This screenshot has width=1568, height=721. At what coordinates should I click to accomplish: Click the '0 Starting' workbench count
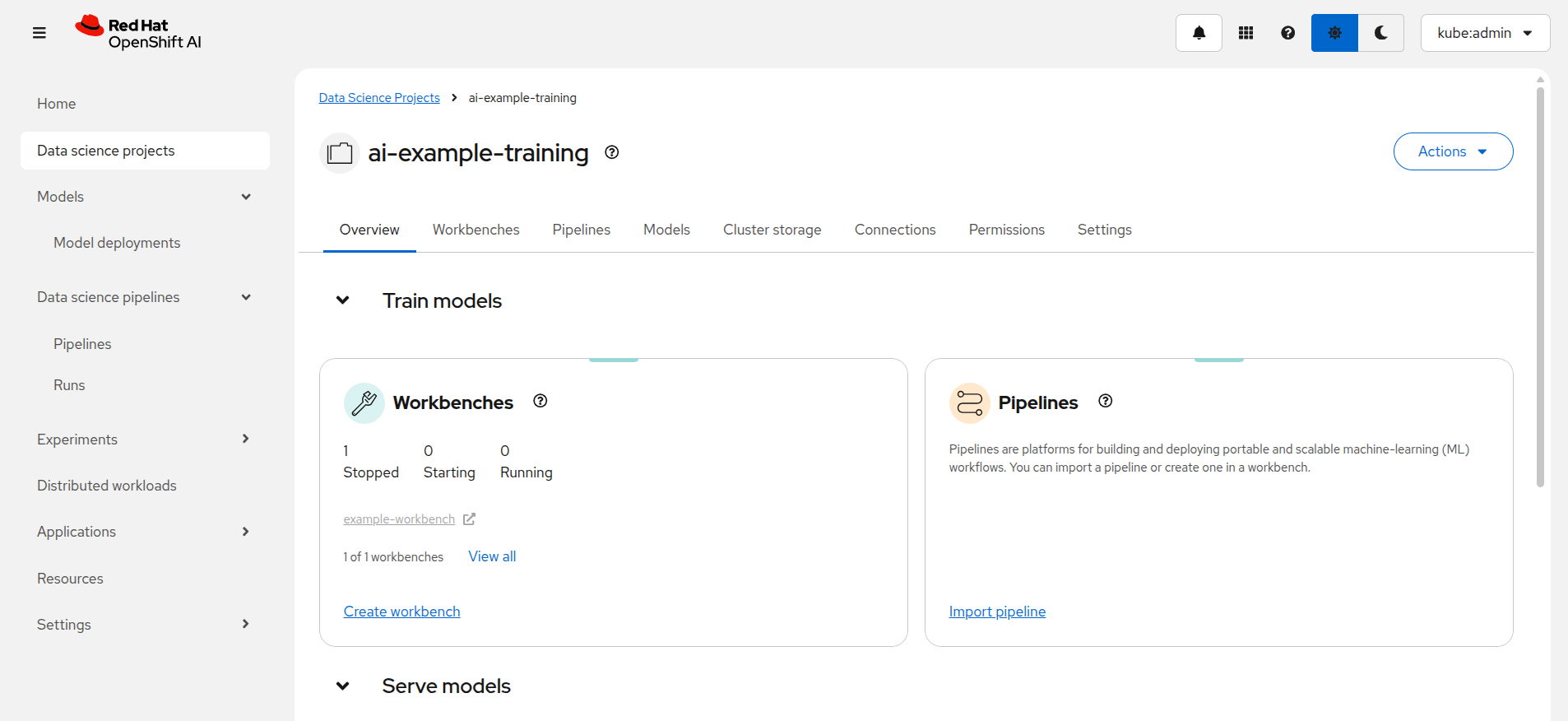click(449, 462)
